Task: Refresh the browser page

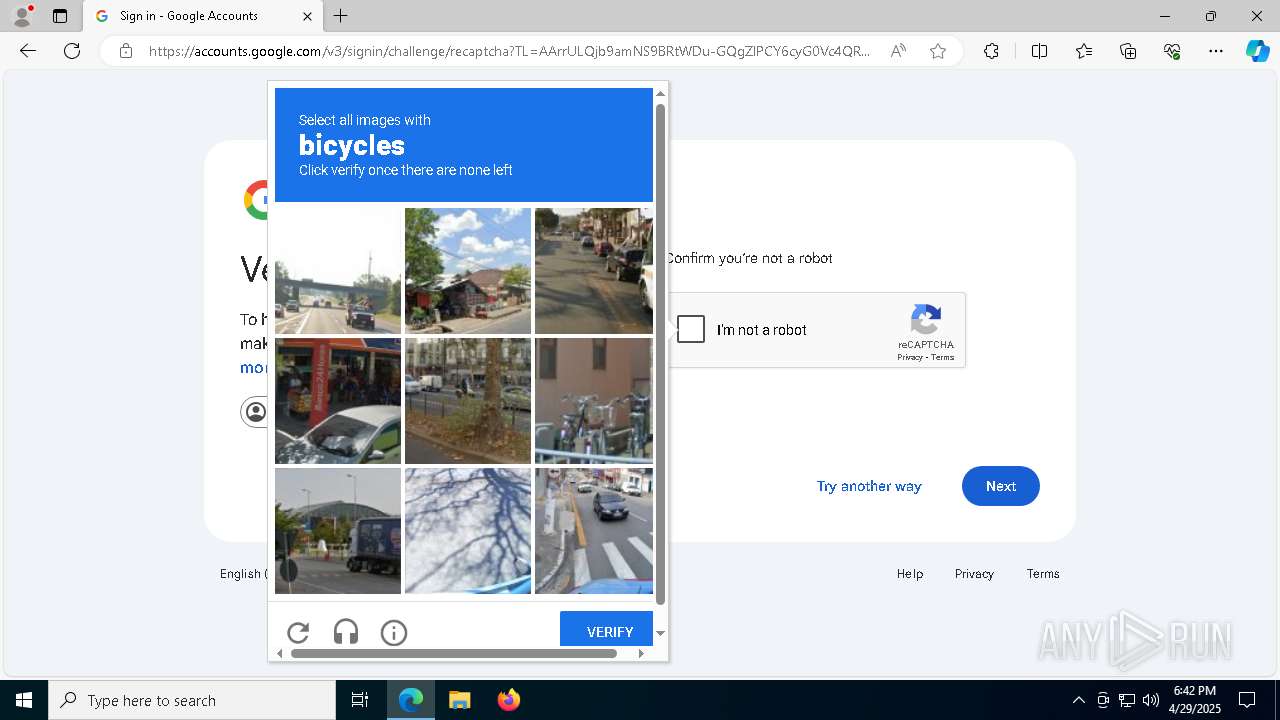Action: (x=72, y=51)
